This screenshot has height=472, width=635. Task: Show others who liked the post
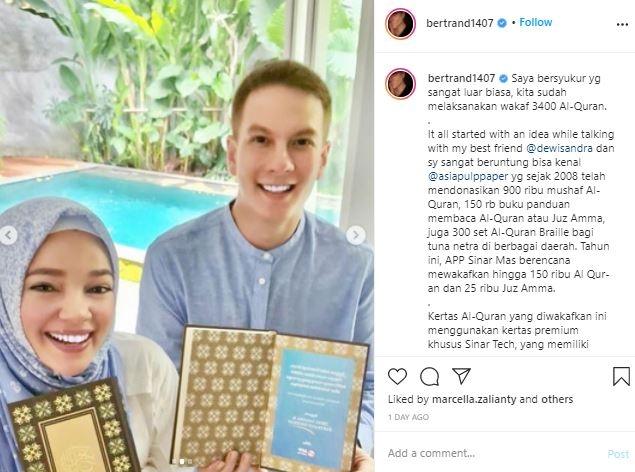[557, 399]
